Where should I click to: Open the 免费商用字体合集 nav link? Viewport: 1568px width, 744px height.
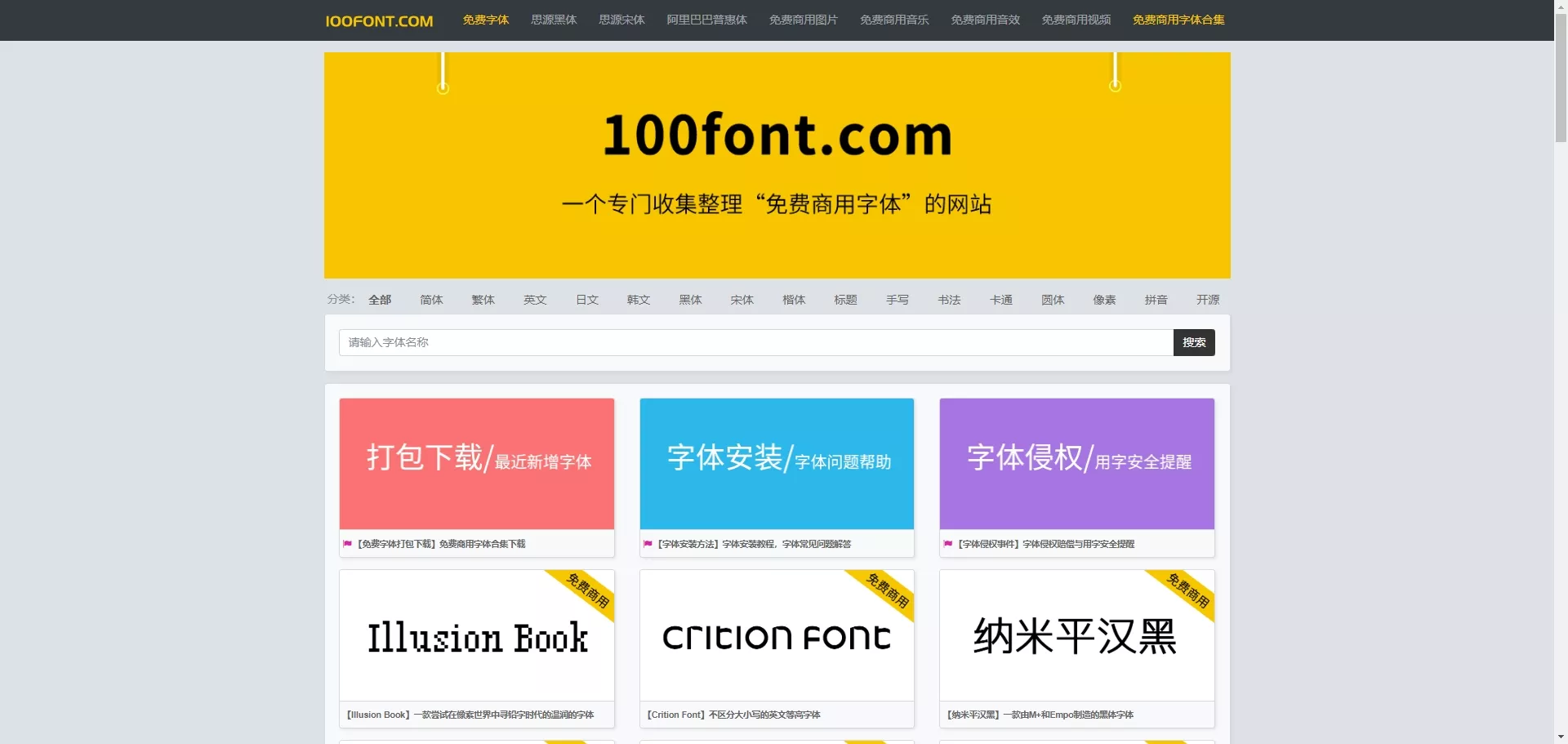[1178, 20]
